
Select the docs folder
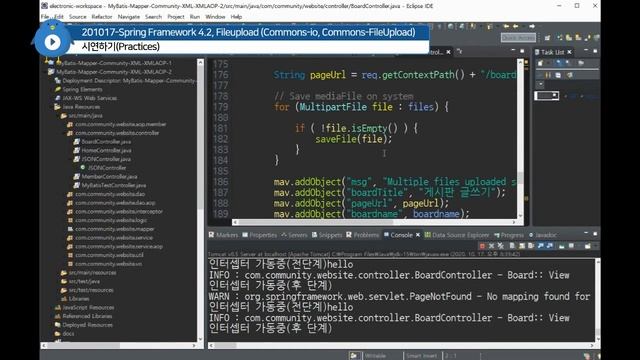point(68,334)
